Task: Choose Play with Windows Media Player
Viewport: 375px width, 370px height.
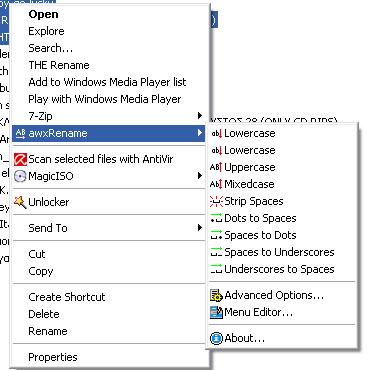Action: tap(105, 99)
